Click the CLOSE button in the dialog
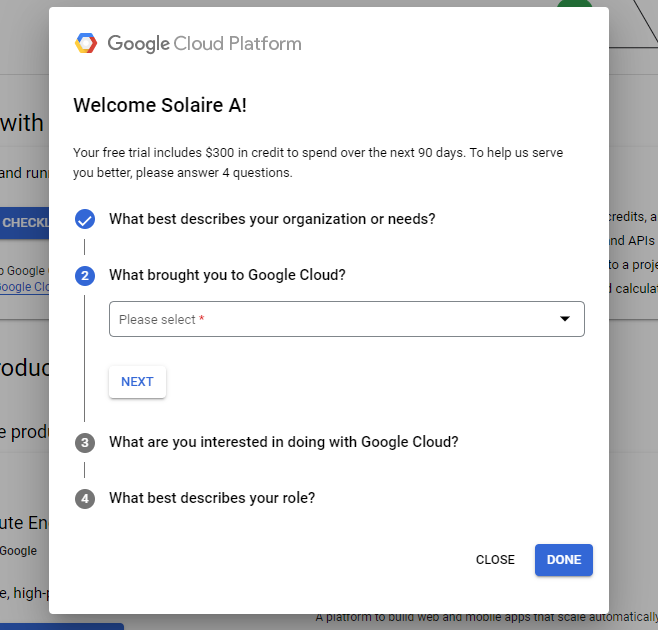 tap(495, 560)
